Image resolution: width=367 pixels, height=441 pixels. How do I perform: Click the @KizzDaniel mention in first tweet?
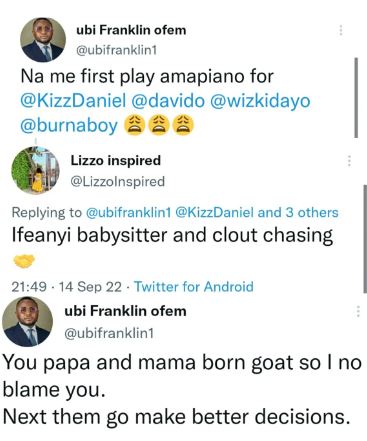point(73,101)
